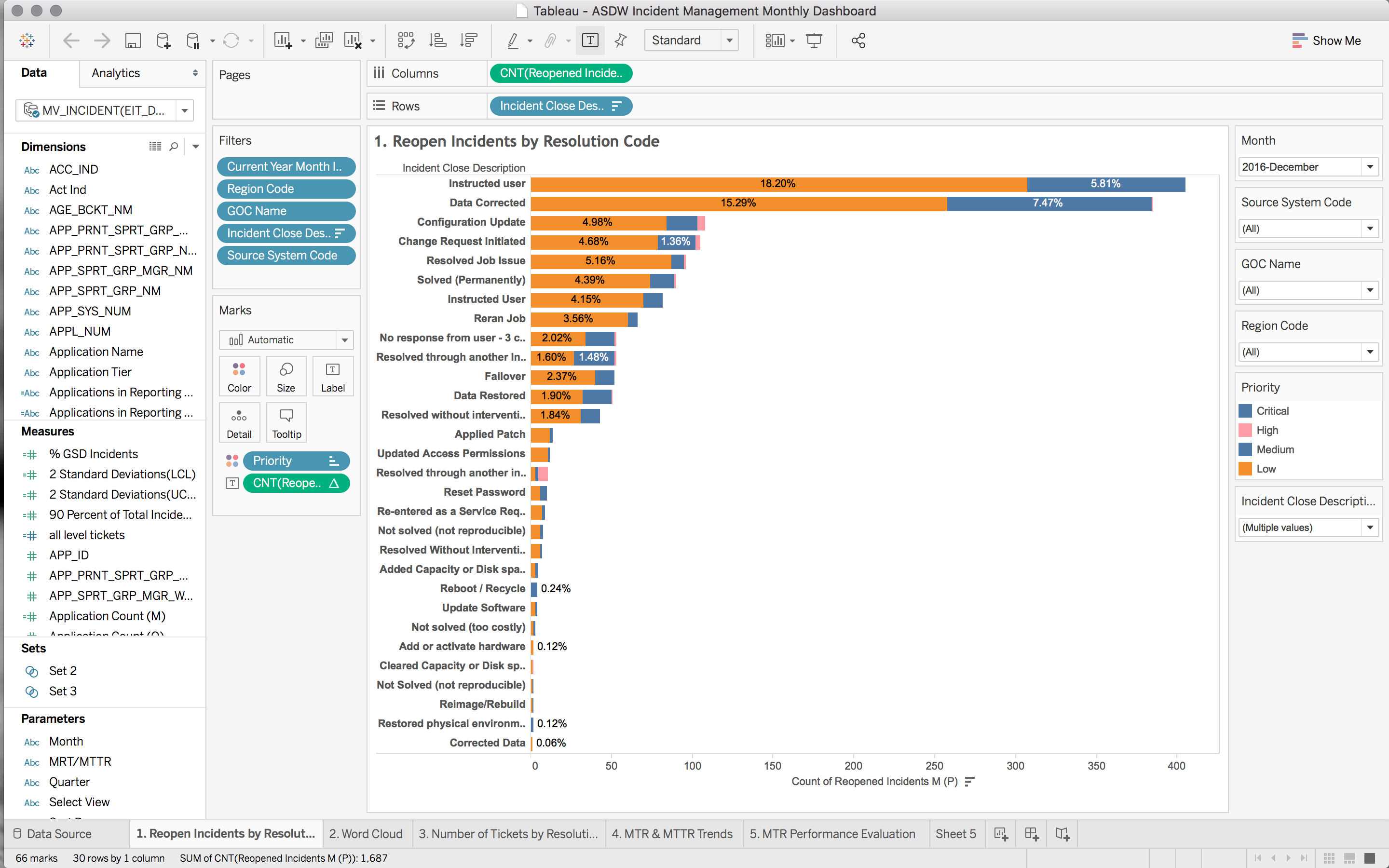Viewport: 1389px width, 868px height.
Task: Click the Tableau start page logo icon
Action: pos(27,40)
